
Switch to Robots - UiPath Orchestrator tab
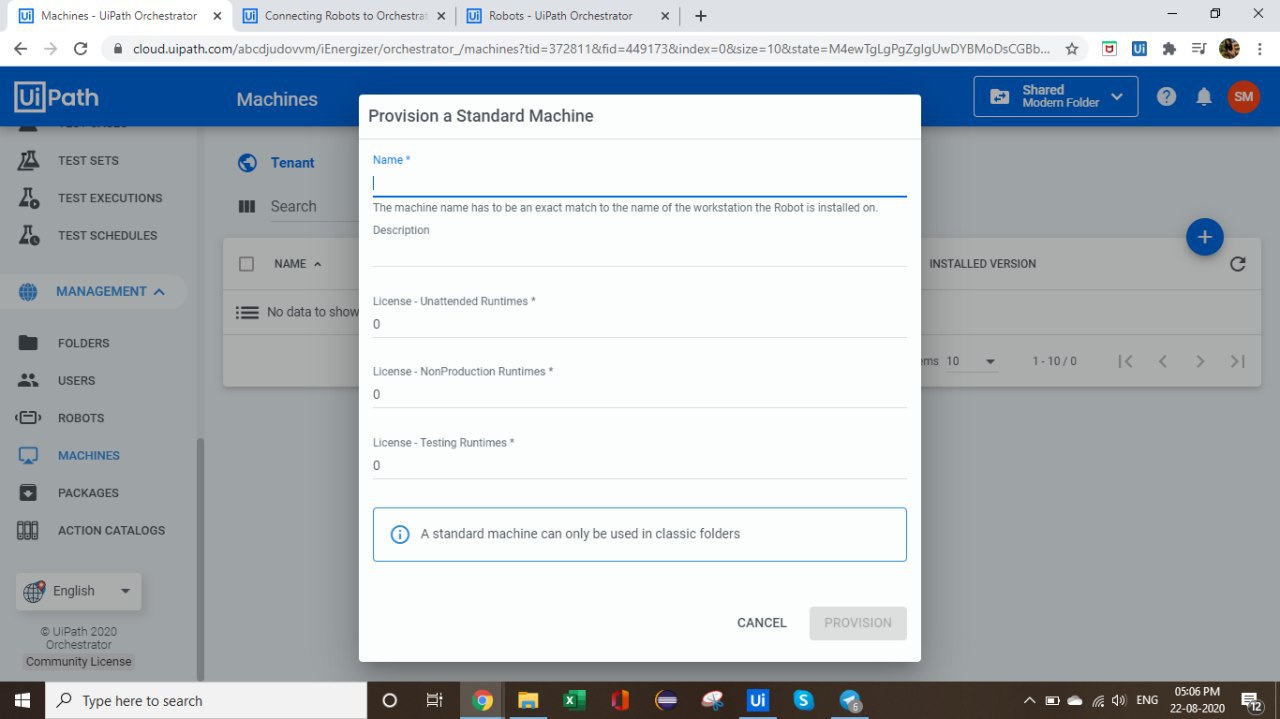[569, 16]
